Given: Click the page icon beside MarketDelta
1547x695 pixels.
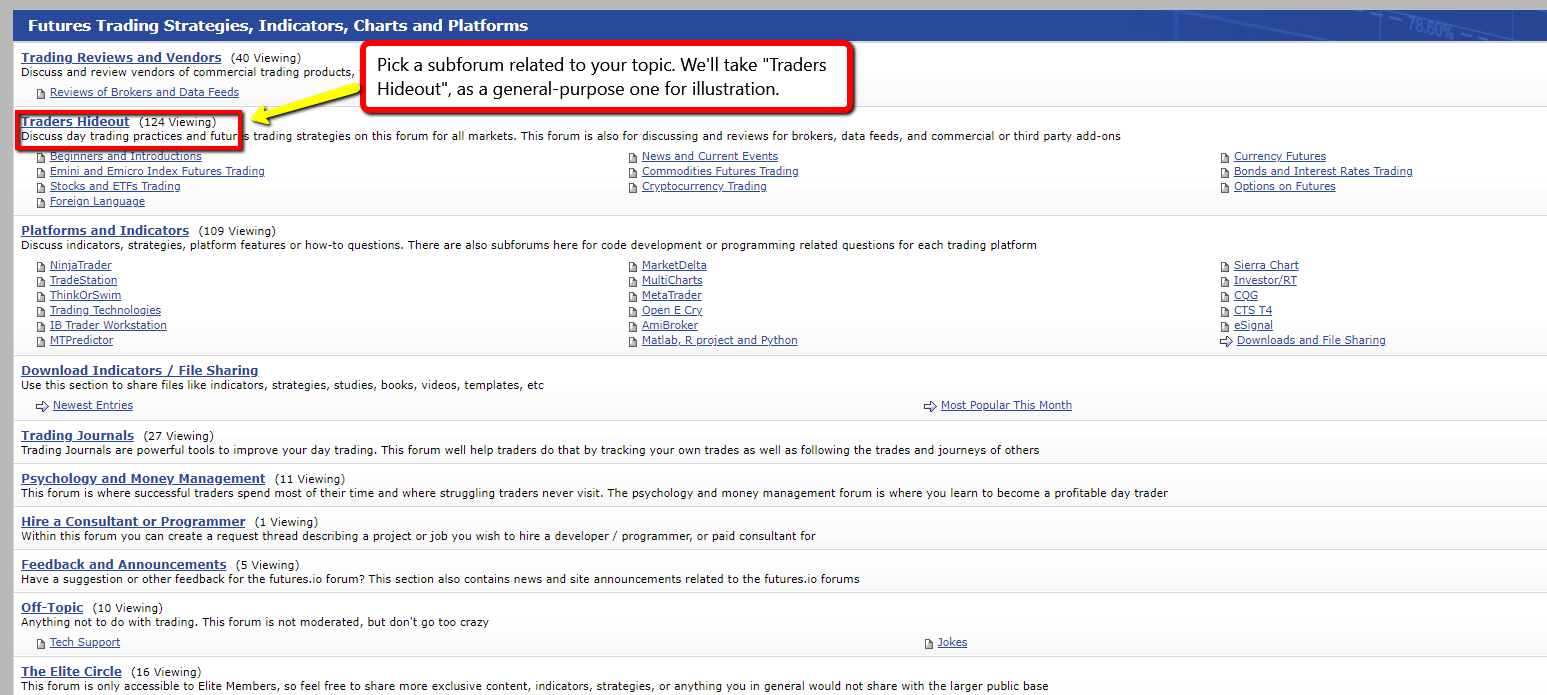Looking at the screenshot, I should pos(633,266).
